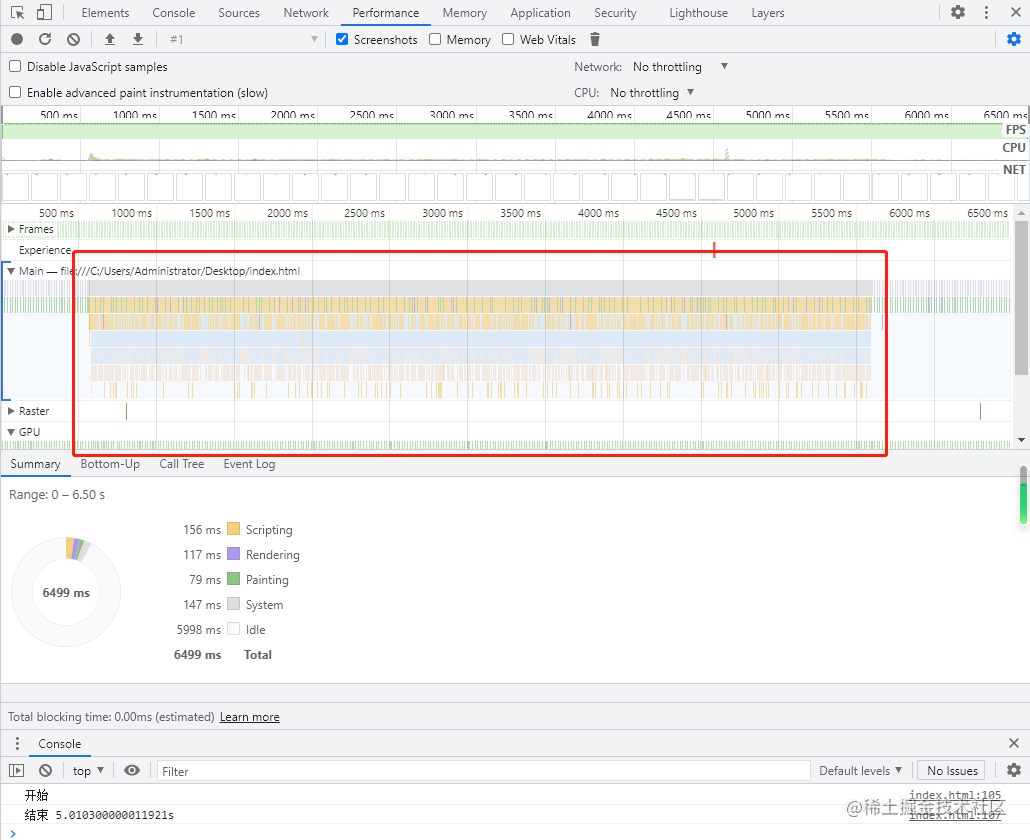
Task: Click the No Issues button
Action: (951, 771)
